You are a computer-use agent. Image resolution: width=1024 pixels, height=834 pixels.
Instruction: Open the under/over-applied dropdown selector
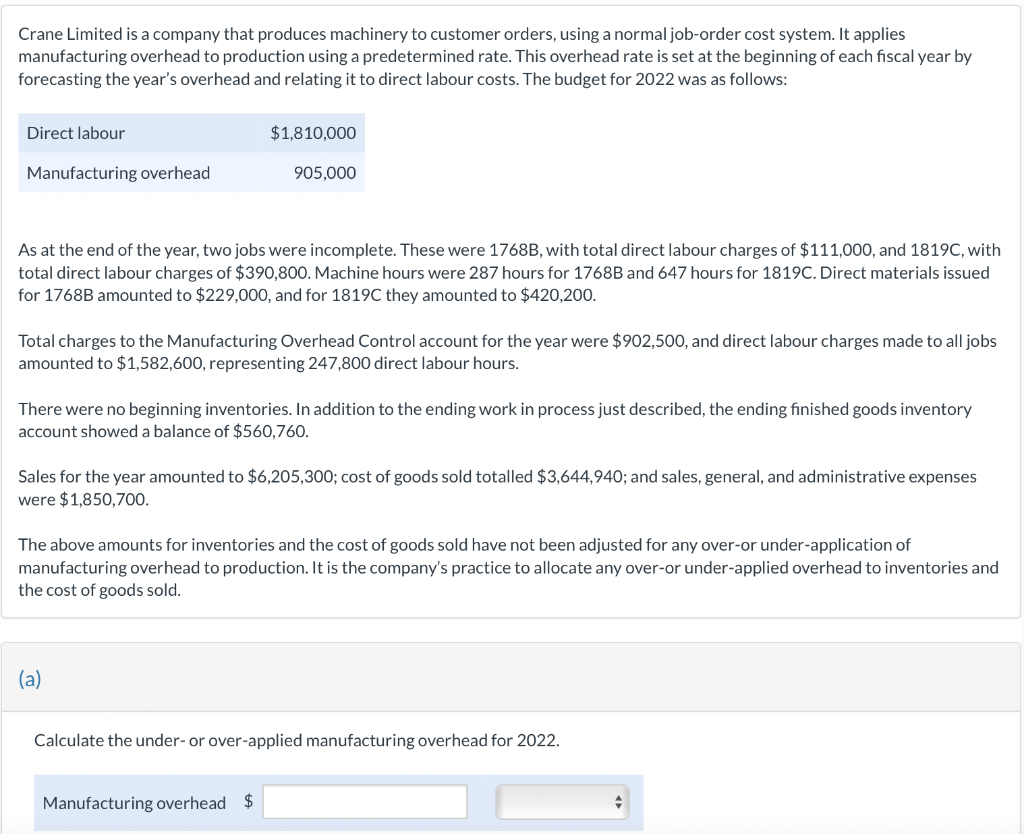562,801
